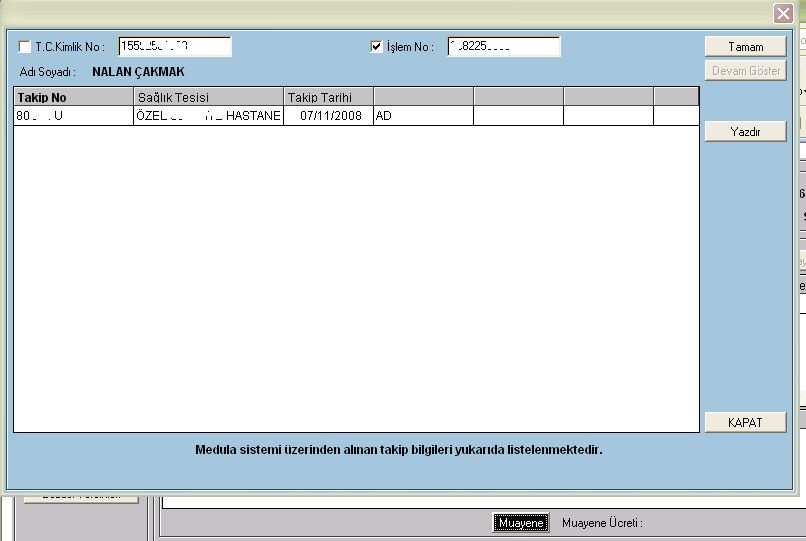Screen dimensions: 806x541
Task: Select the Takip Tarihi column header
Action: [x=328, y=97]
